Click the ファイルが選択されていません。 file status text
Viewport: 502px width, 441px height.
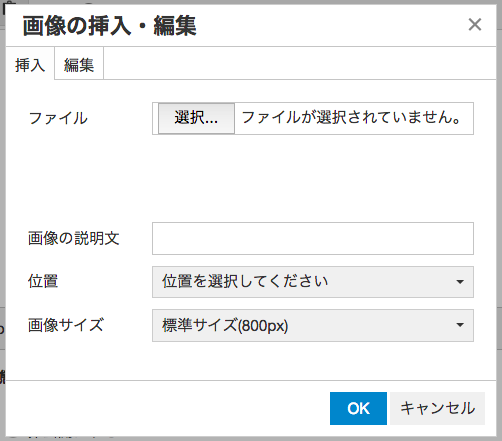[351, 118]
